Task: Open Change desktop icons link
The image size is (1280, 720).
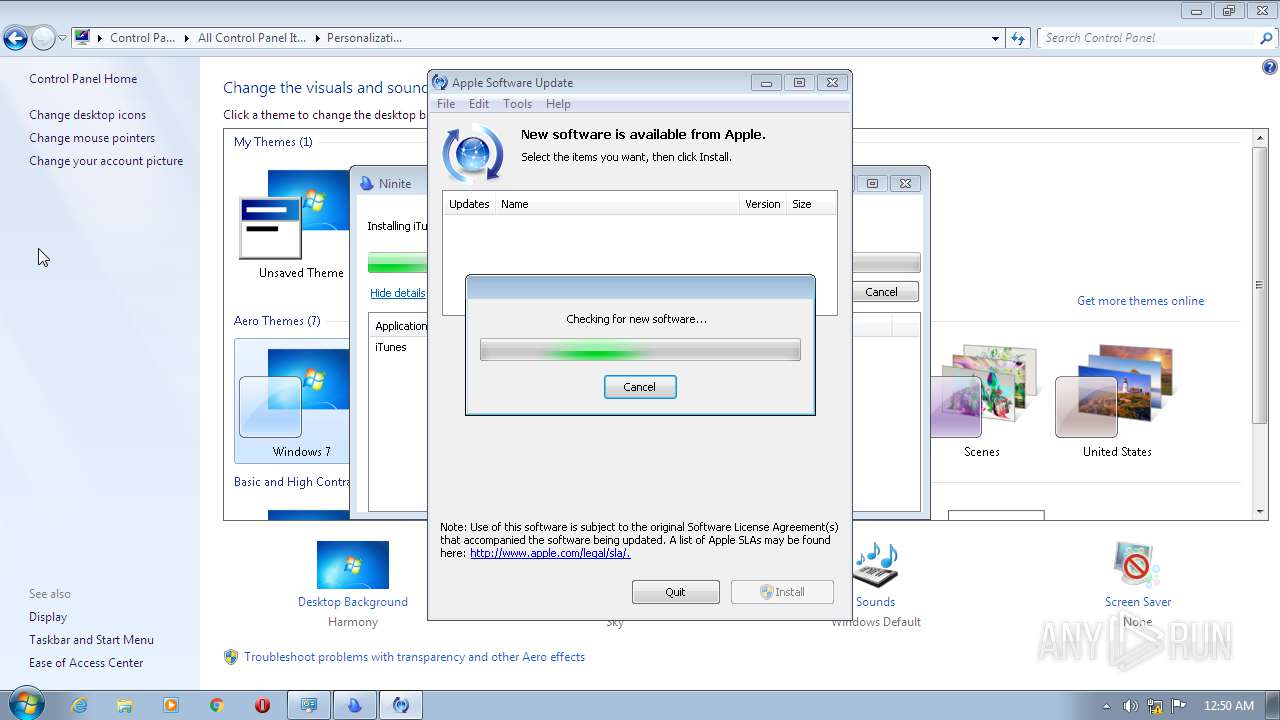Action: pos(87,115)
